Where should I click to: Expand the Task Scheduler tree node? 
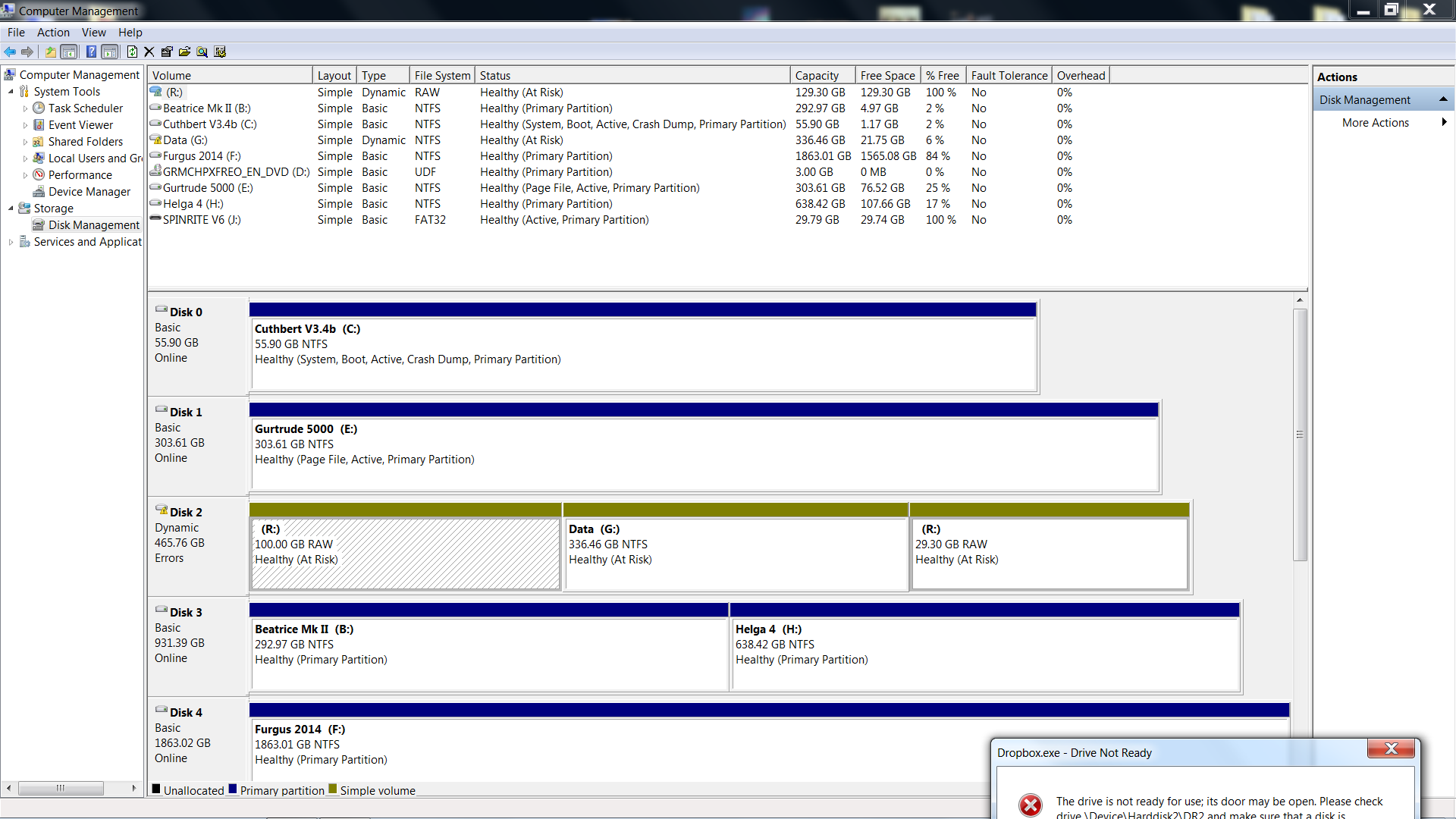25,108
